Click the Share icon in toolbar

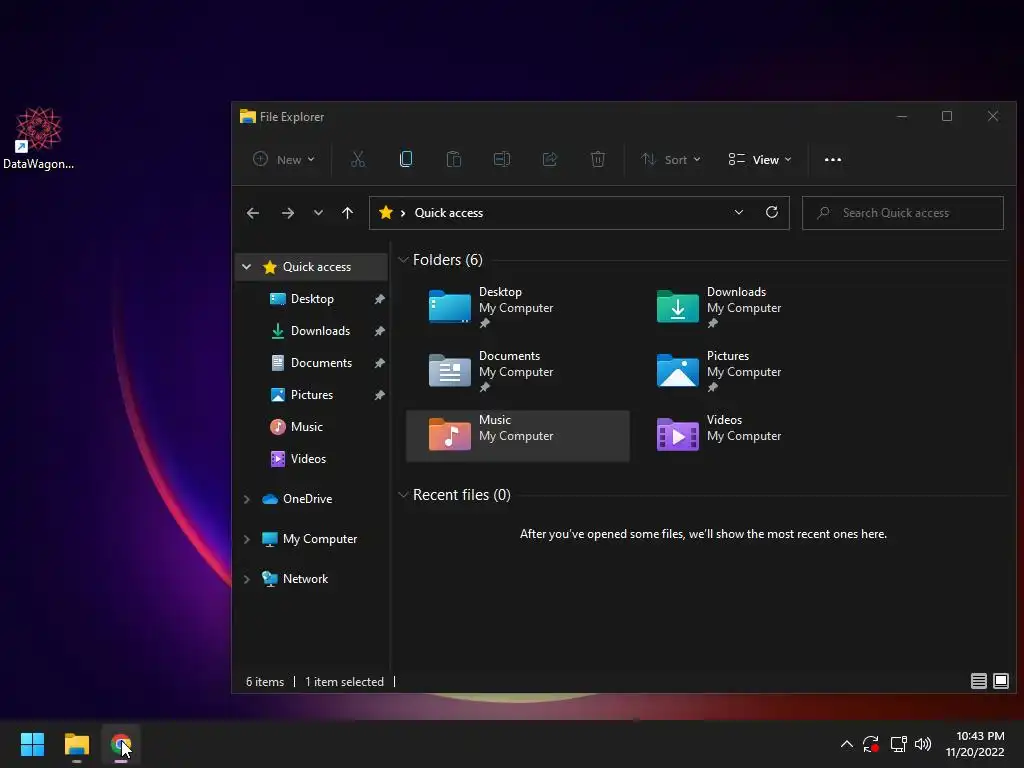pos(550,159)
